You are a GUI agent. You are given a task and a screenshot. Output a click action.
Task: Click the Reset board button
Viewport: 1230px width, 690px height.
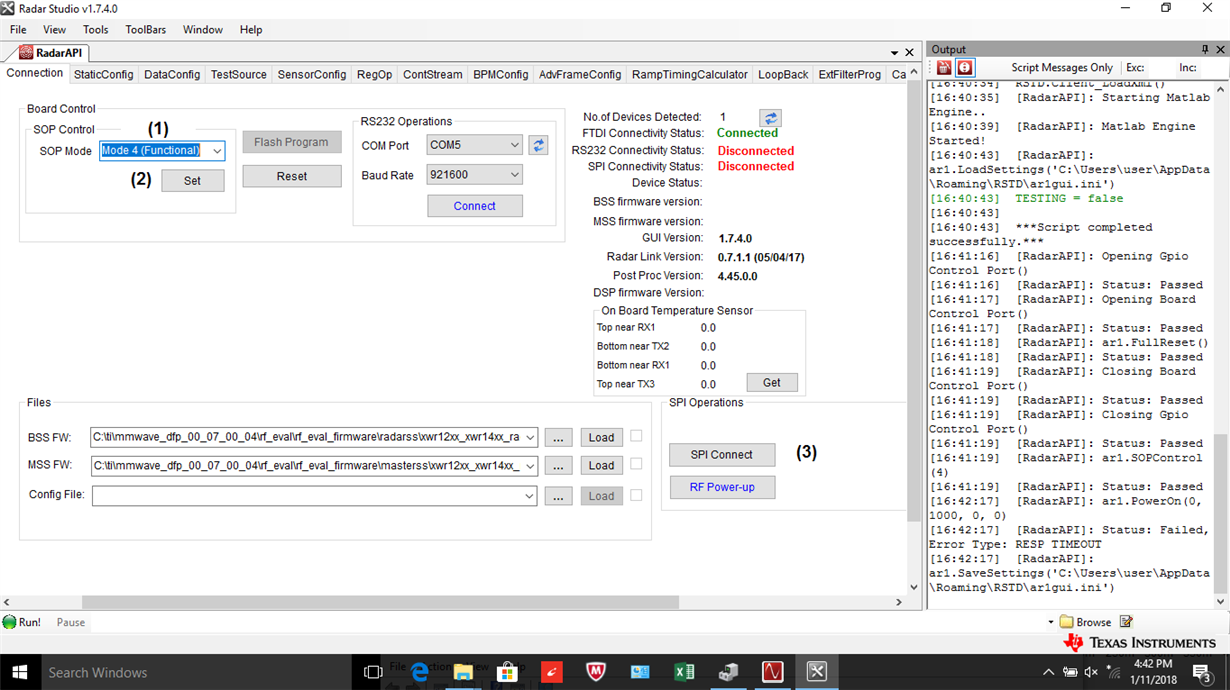tap(291, 176)
